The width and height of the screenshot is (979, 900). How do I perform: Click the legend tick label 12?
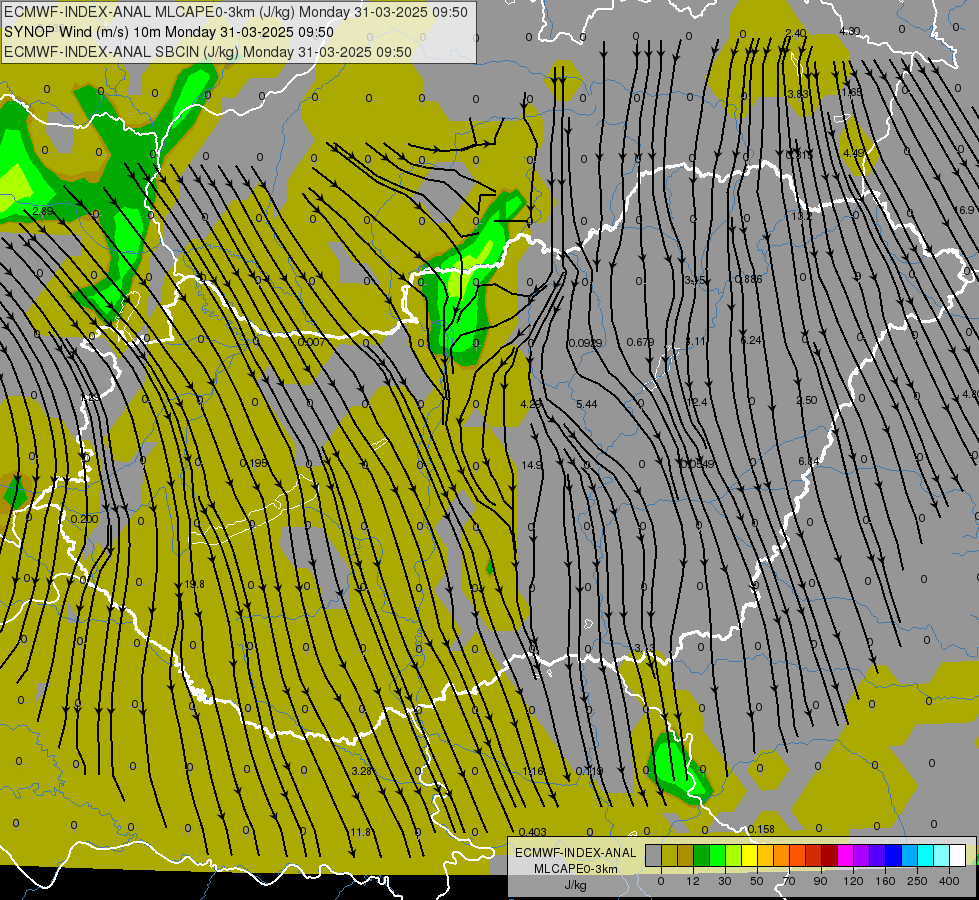coord(692,881)
